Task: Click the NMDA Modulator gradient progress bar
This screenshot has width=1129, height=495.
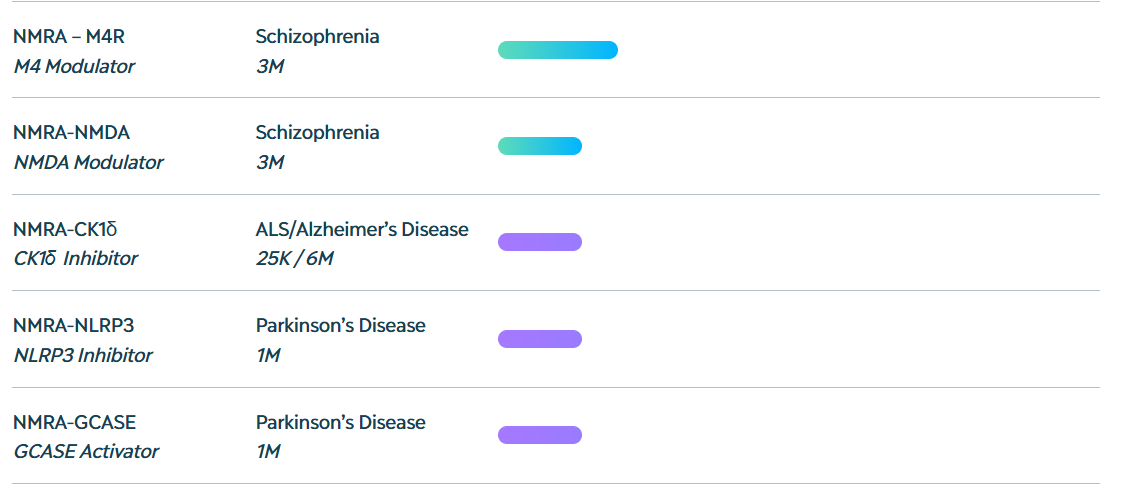Action: [x=540, y=146]
